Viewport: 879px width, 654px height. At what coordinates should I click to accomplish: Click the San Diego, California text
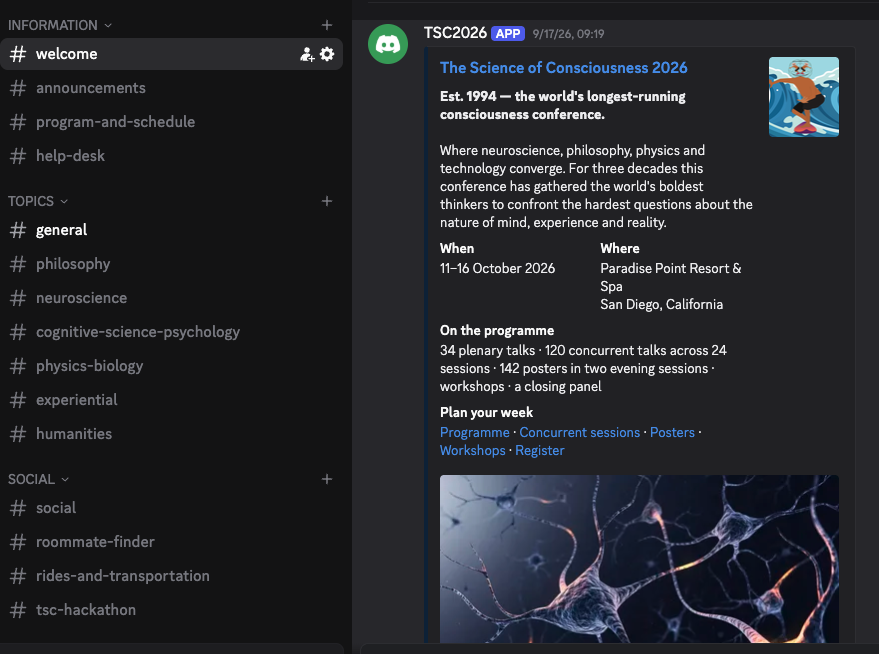(x=661, y=304)
